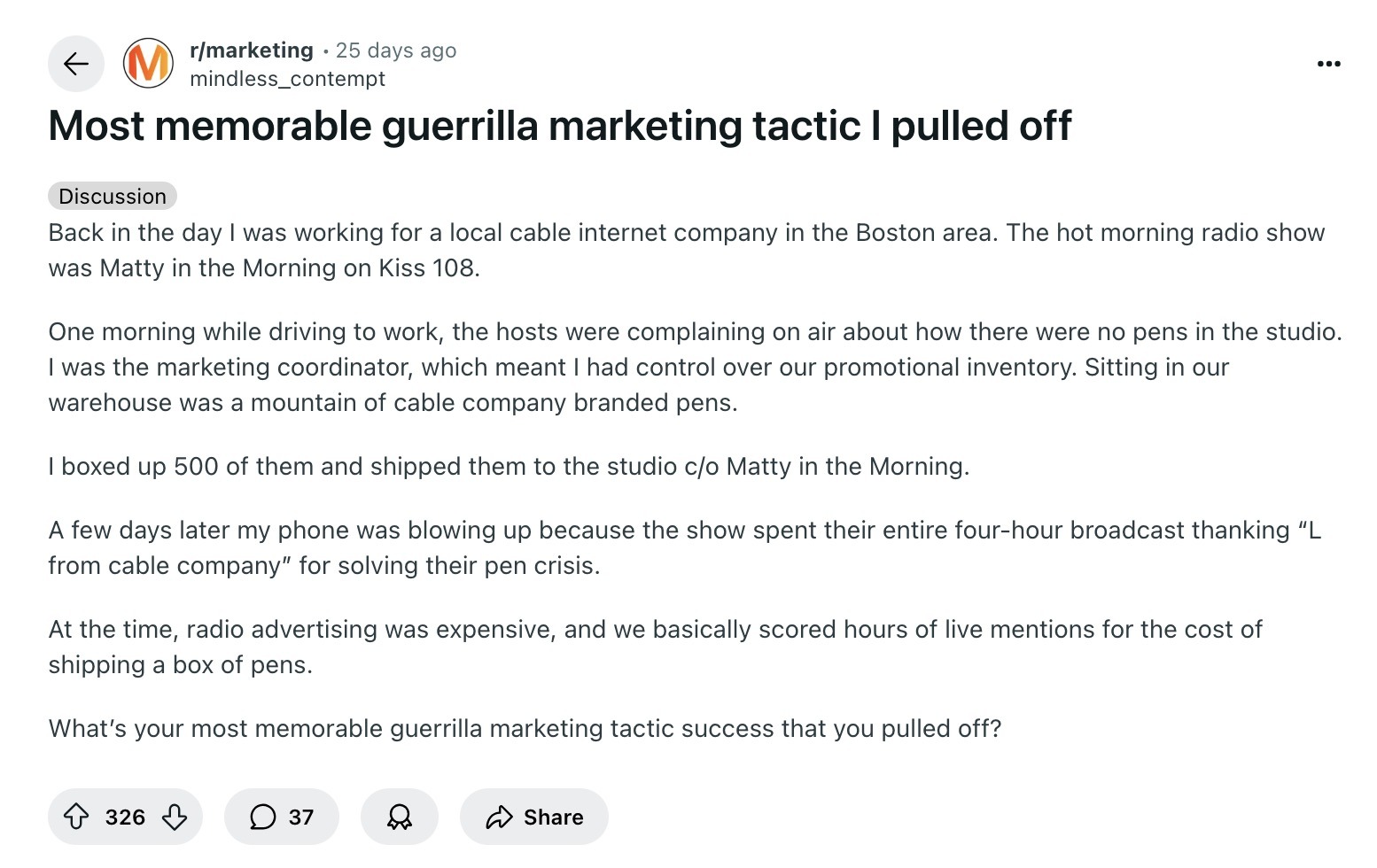Open the r/marketing community avatar
This screenshot has height=868, width=1377.
coord(149,63)
